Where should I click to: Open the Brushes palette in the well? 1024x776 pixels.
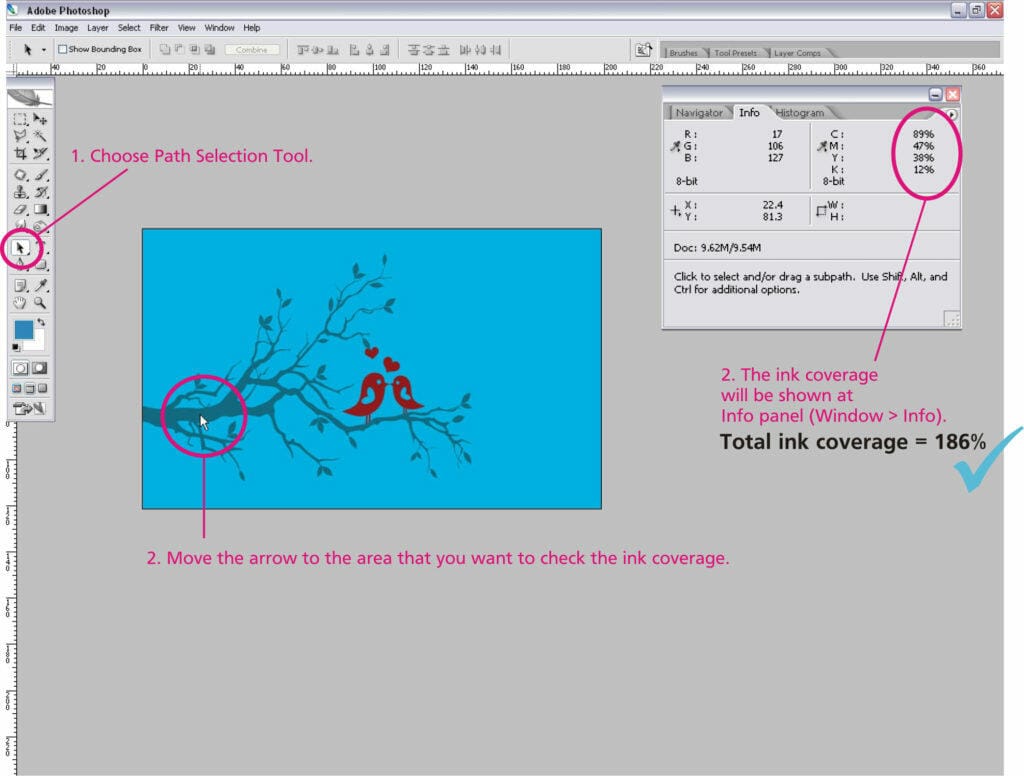[684, 53]
